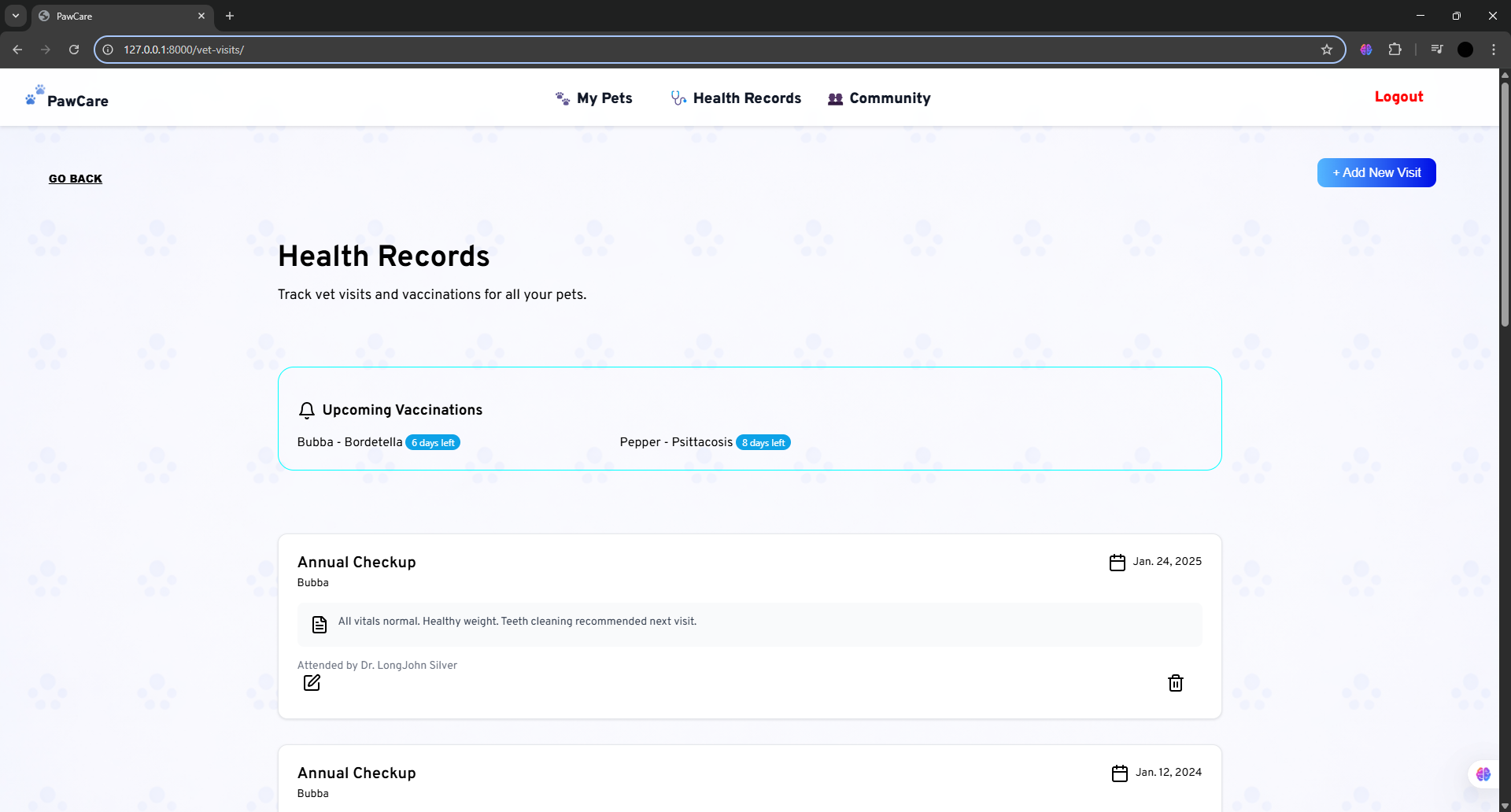The image size is (1511, 812).
Task: Click the PawCare paw logo
Action: coord(35,95)
